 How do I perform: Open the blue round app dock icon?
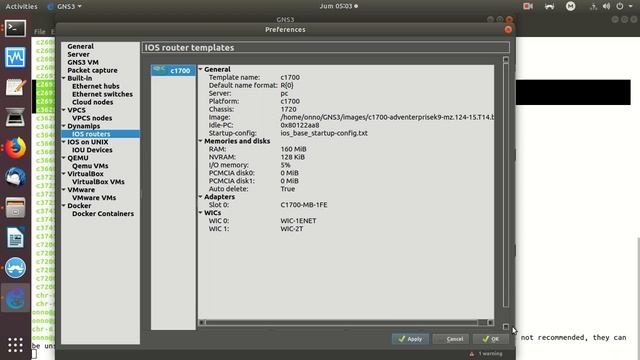(x=15, y=268)
